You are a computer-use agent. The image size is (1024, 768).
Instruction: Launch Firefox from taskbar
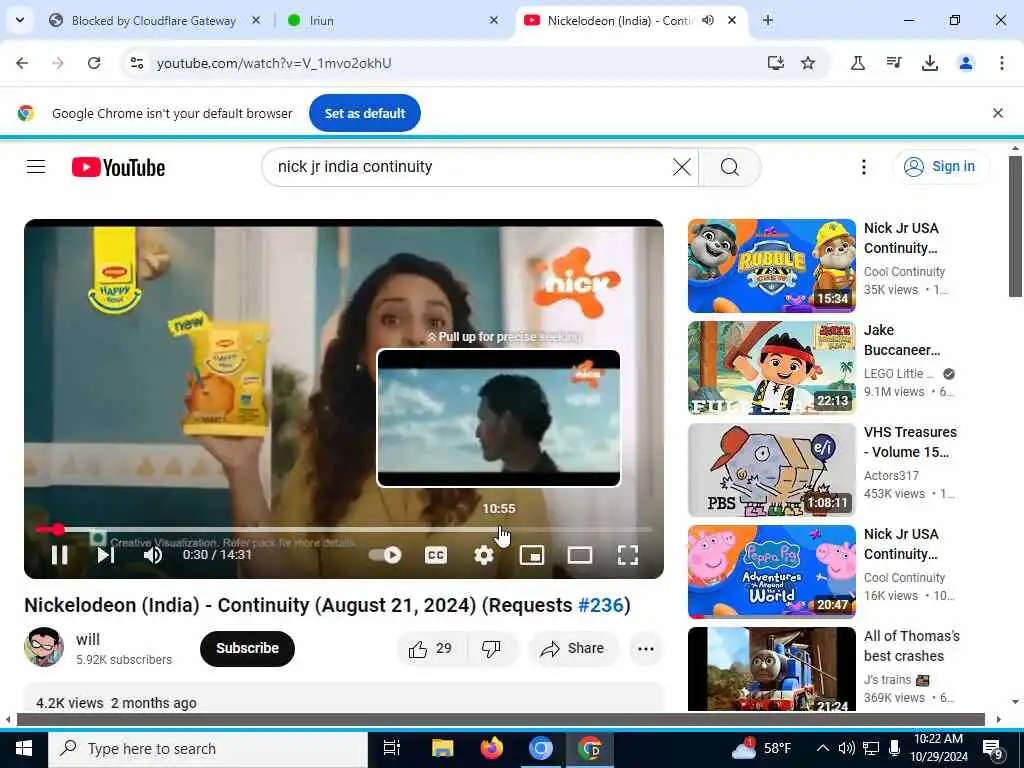(x=491, y=748)
